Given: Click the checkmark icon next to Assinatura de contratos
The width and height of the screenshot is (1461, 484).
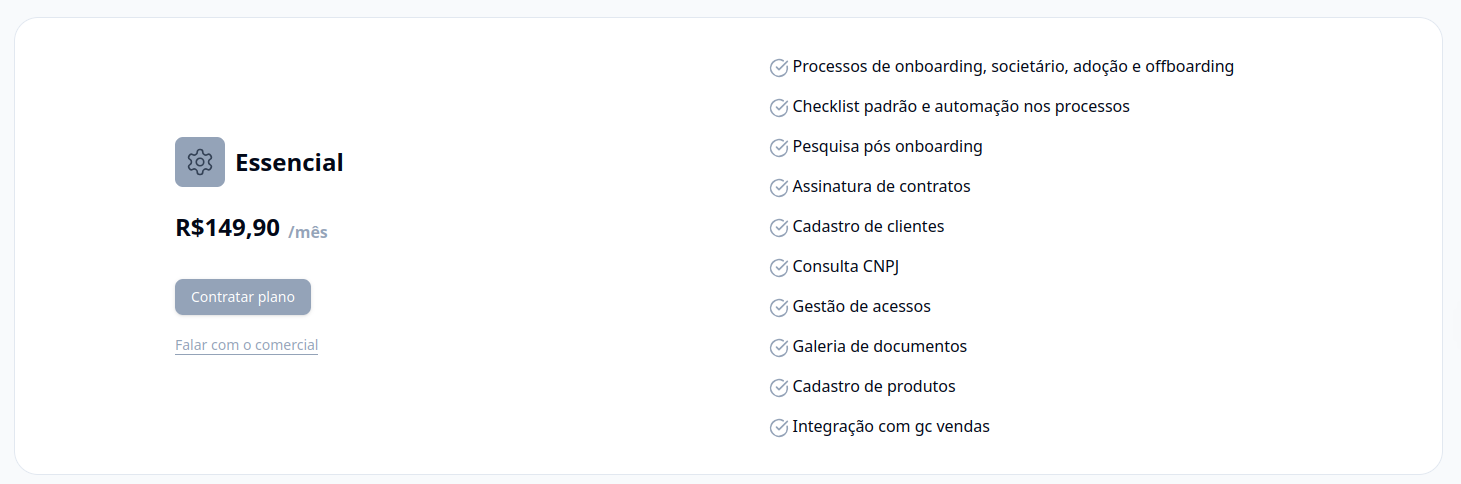Looking at the screenshot, I should point(779,188).
